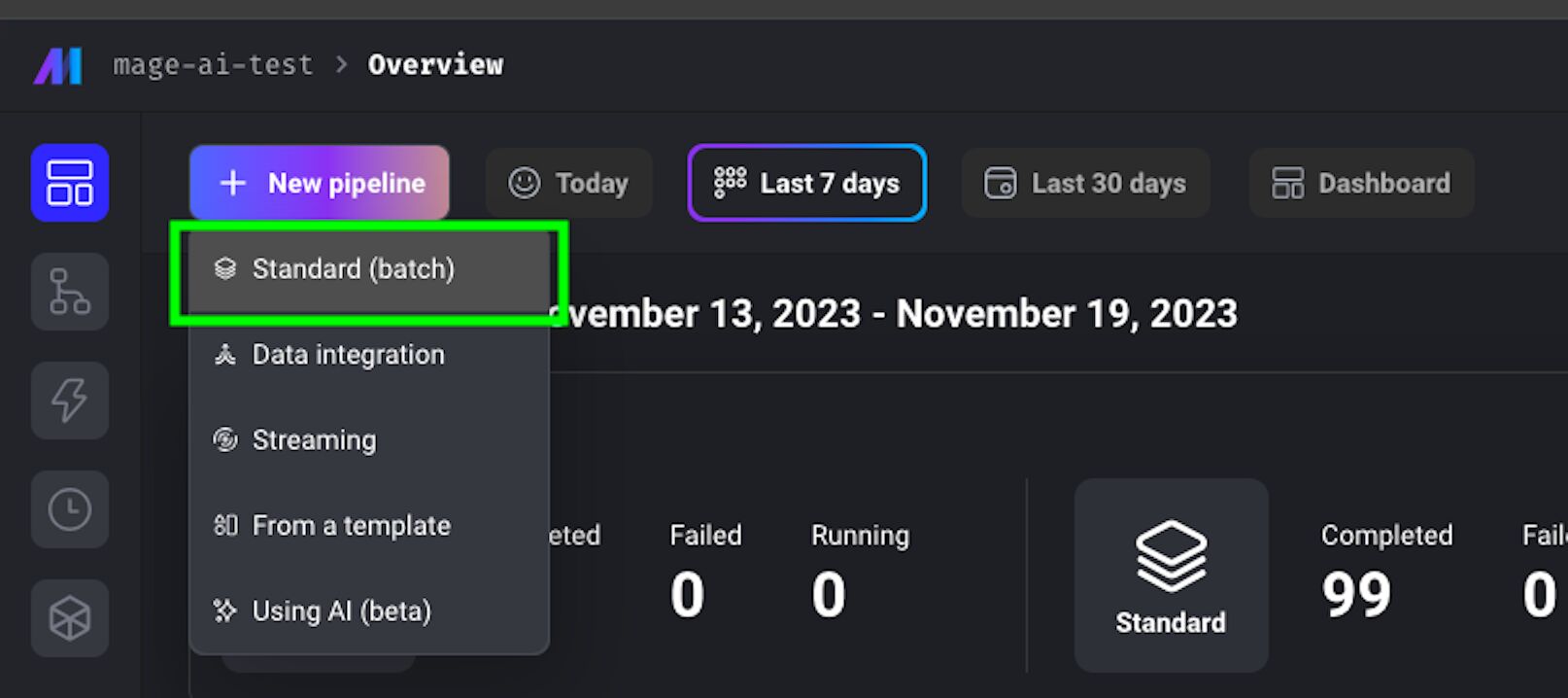Select the Streaming pipeline option
The width and height of the screenshot is (1568, 698).
[369, 440]
